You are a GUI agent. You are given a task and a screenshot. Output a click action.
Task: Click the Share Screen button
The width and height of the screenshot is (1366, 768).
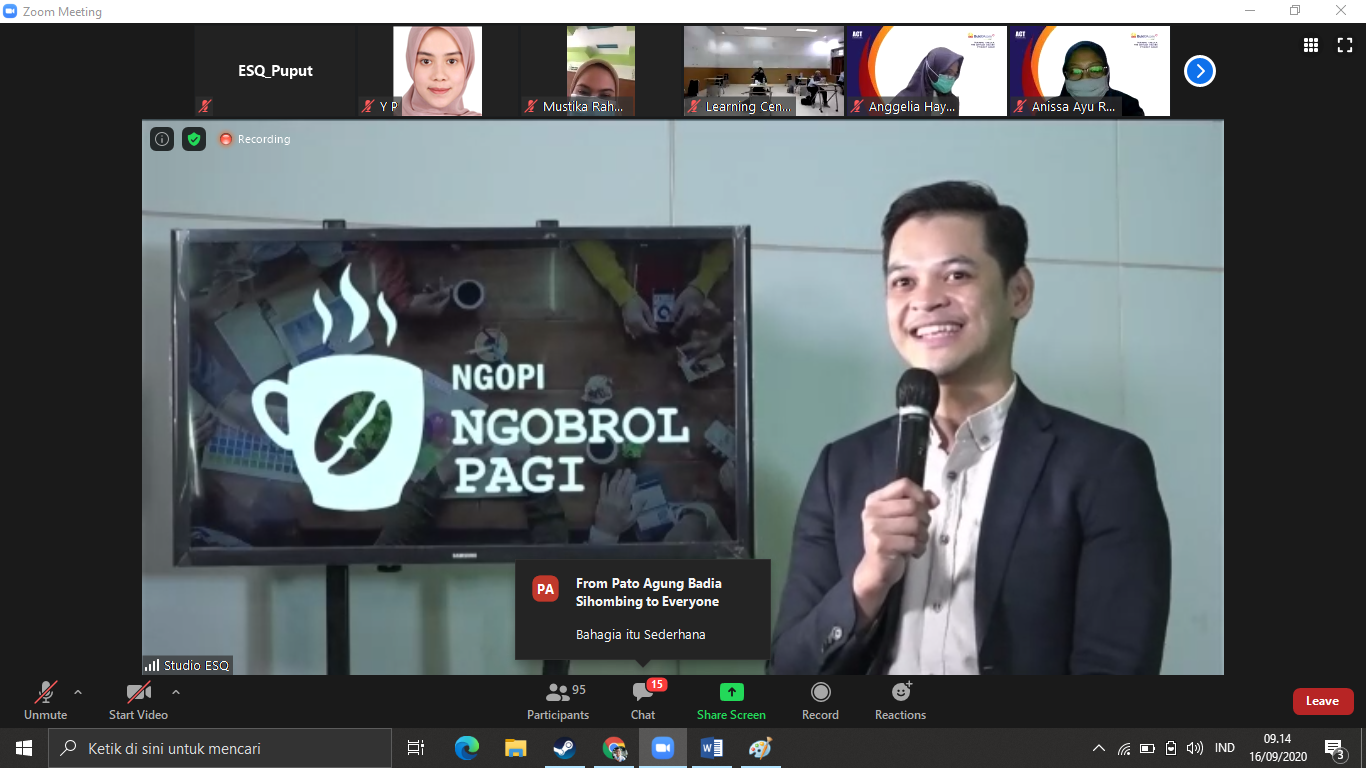[731, 700]
